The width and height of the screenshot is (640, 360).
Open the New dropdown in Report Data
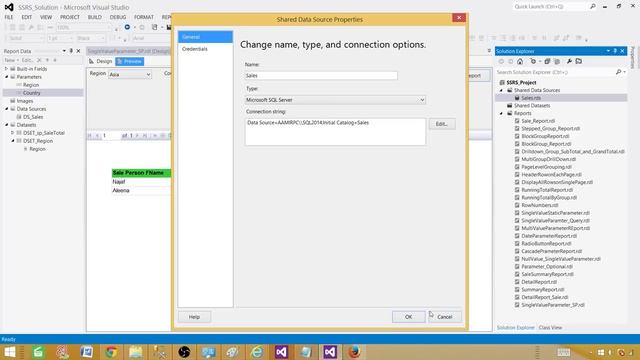click(11, 60)
